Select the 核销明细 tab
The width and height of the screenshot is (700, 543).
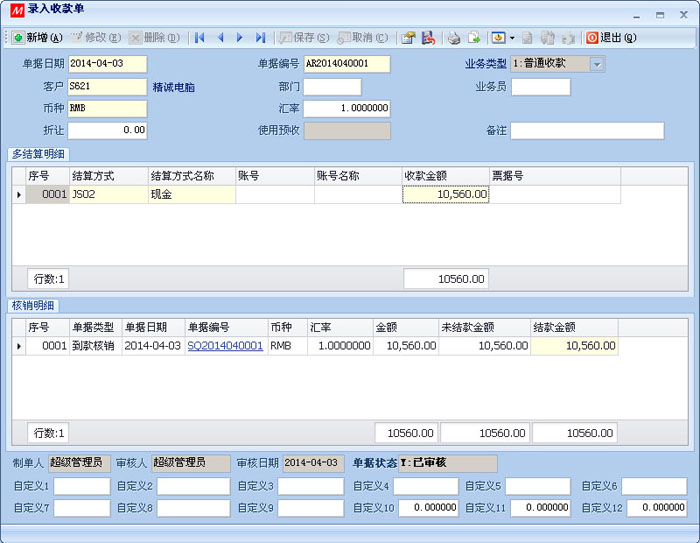[x=33, y=305]
